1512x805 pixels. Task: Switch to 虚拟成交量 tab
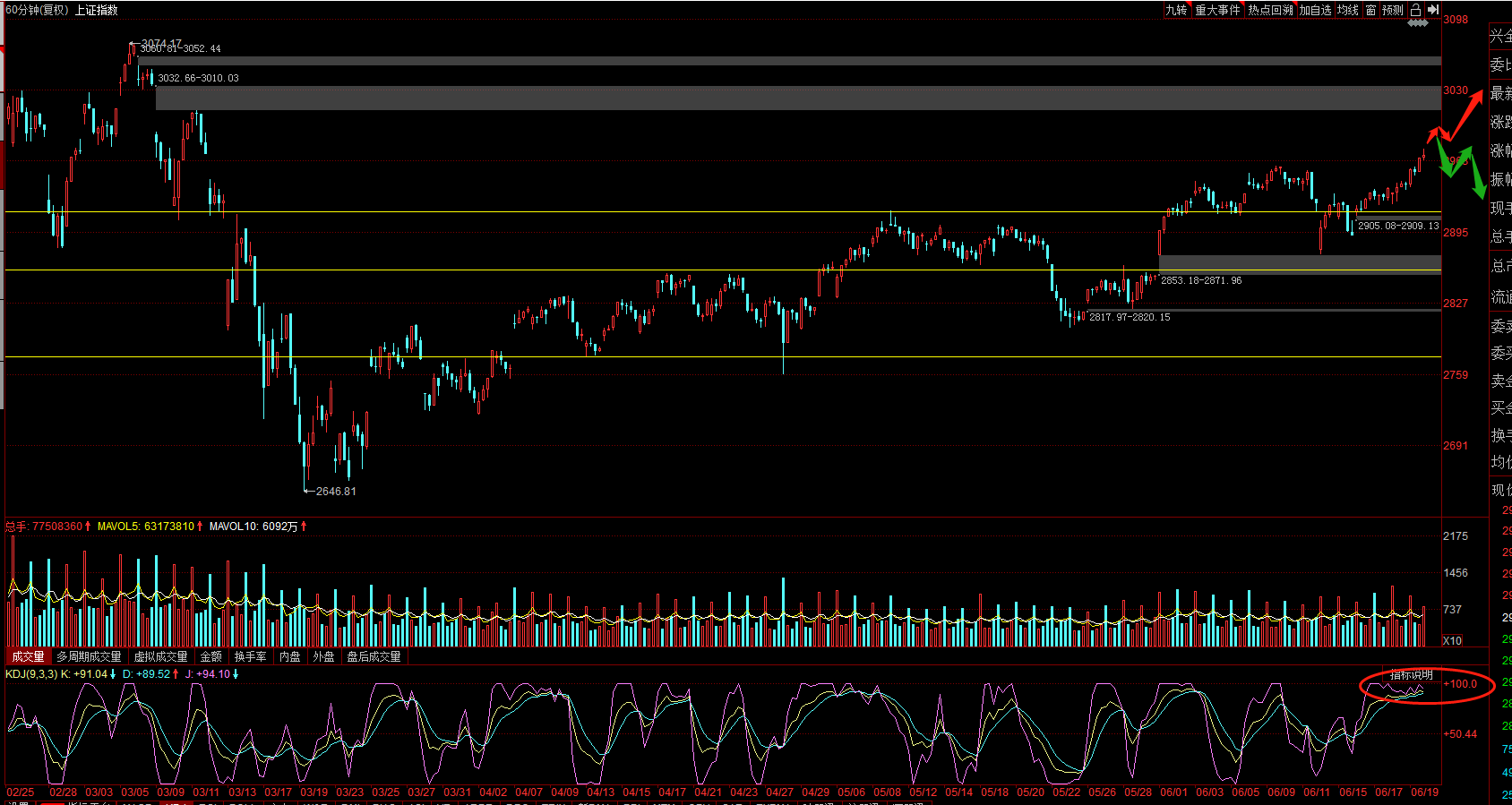pos(160,656)
